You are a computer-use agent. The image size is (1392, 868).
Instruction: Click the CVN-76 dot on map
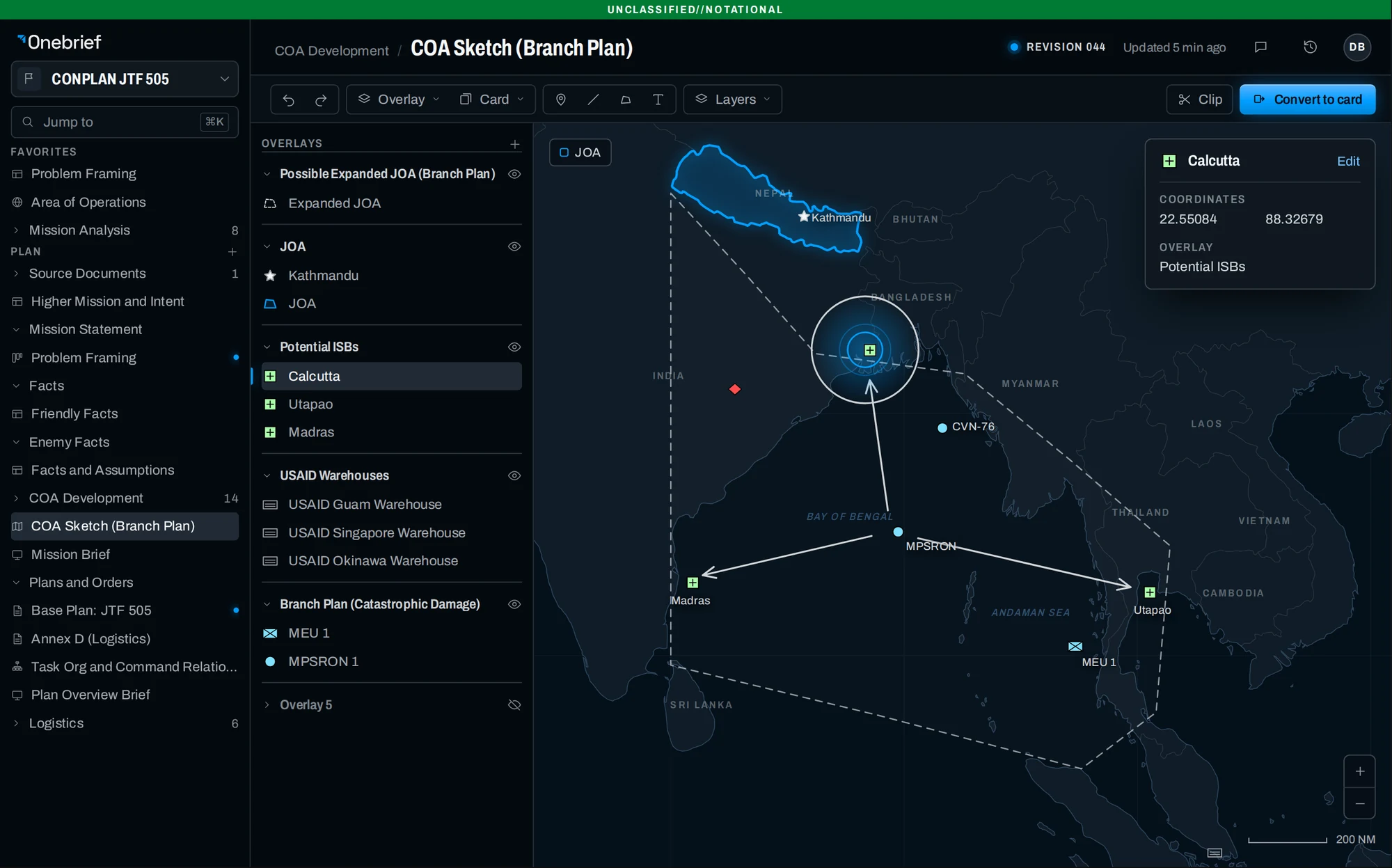click(x=942, y=428)
